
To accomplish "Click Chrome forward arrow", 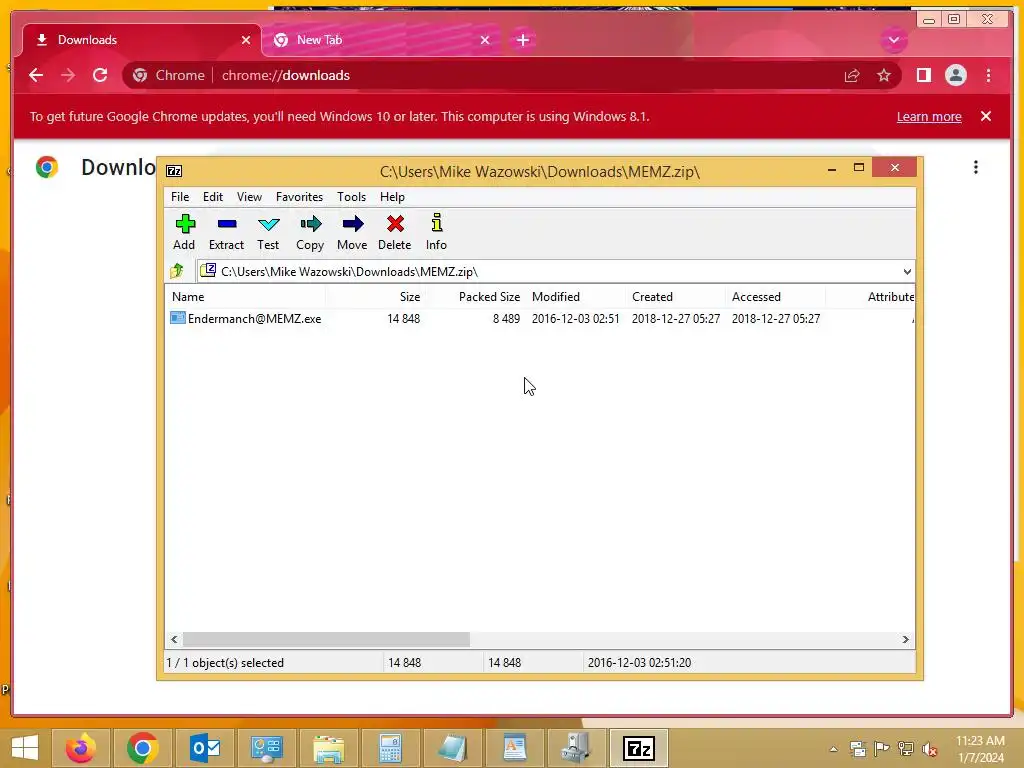I will (x=68, y=75).
